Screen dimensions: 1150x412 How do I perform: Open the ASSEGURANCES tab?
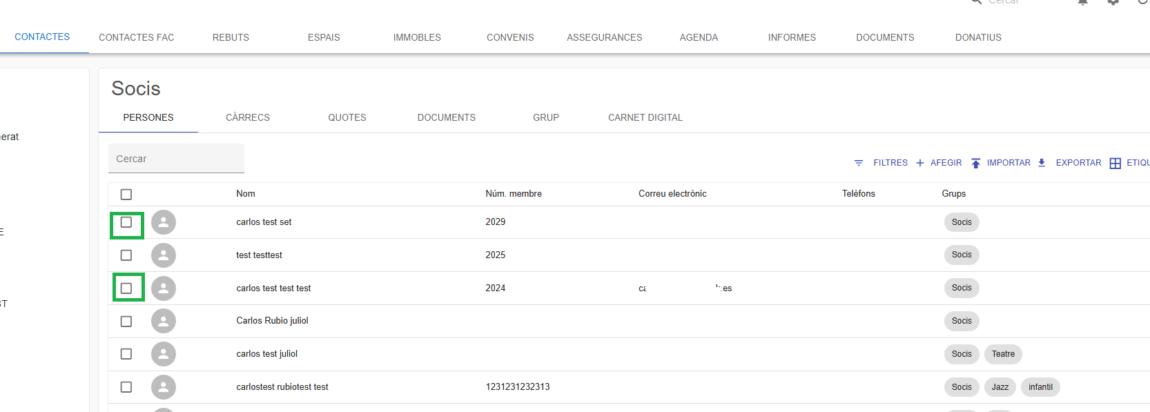pyautogui.click(x=604, y=37)
